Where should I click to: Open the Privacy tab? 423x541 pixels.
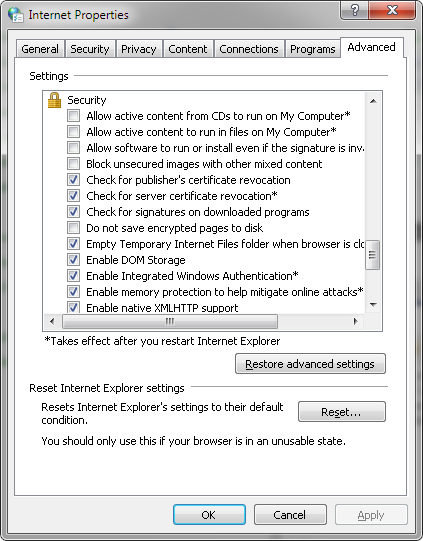pyautogui.click(x=139, y=49)
